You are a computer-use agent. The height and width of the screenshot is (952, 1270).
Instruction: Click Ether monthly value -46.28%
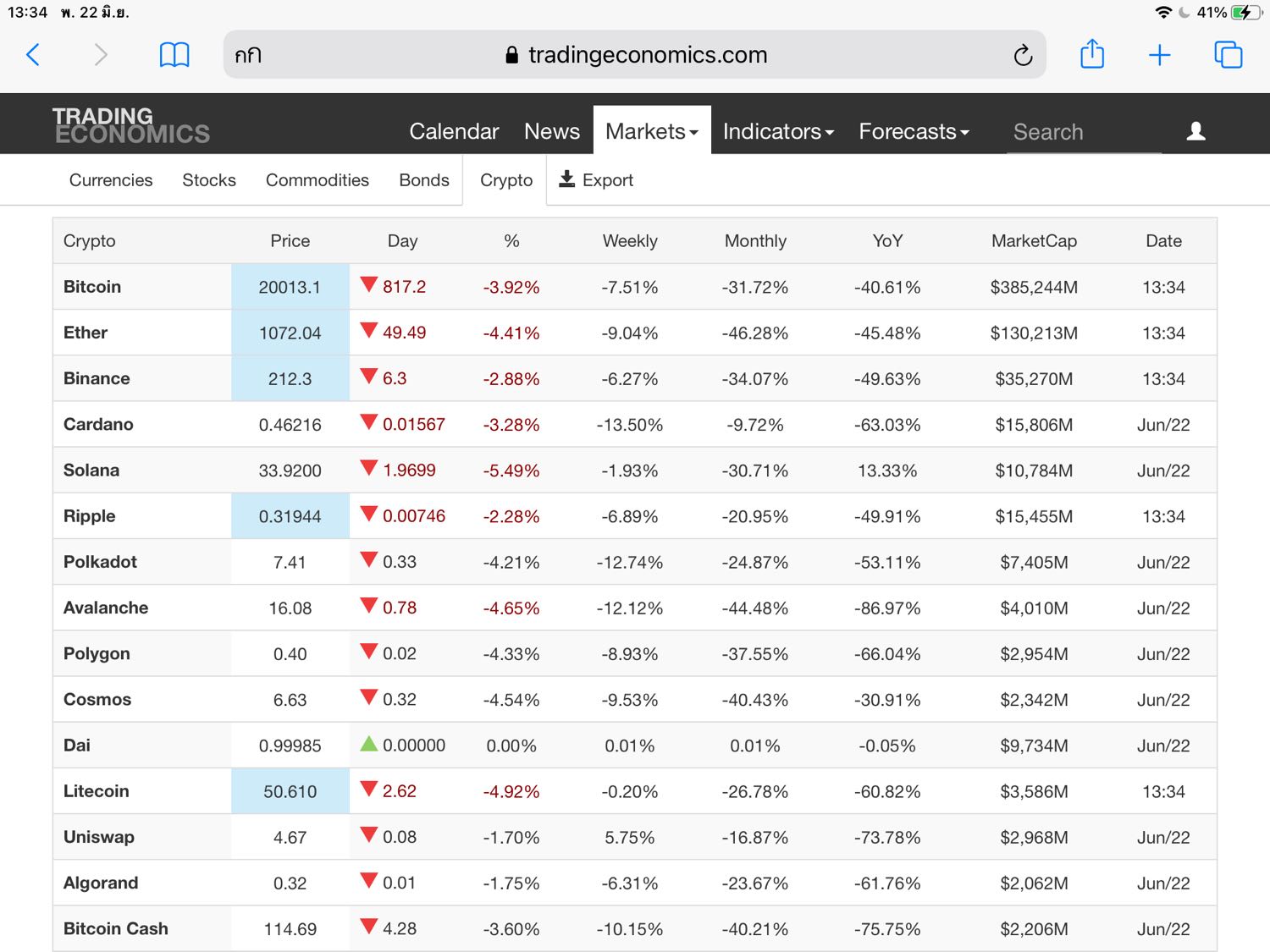tap(755, 333)
